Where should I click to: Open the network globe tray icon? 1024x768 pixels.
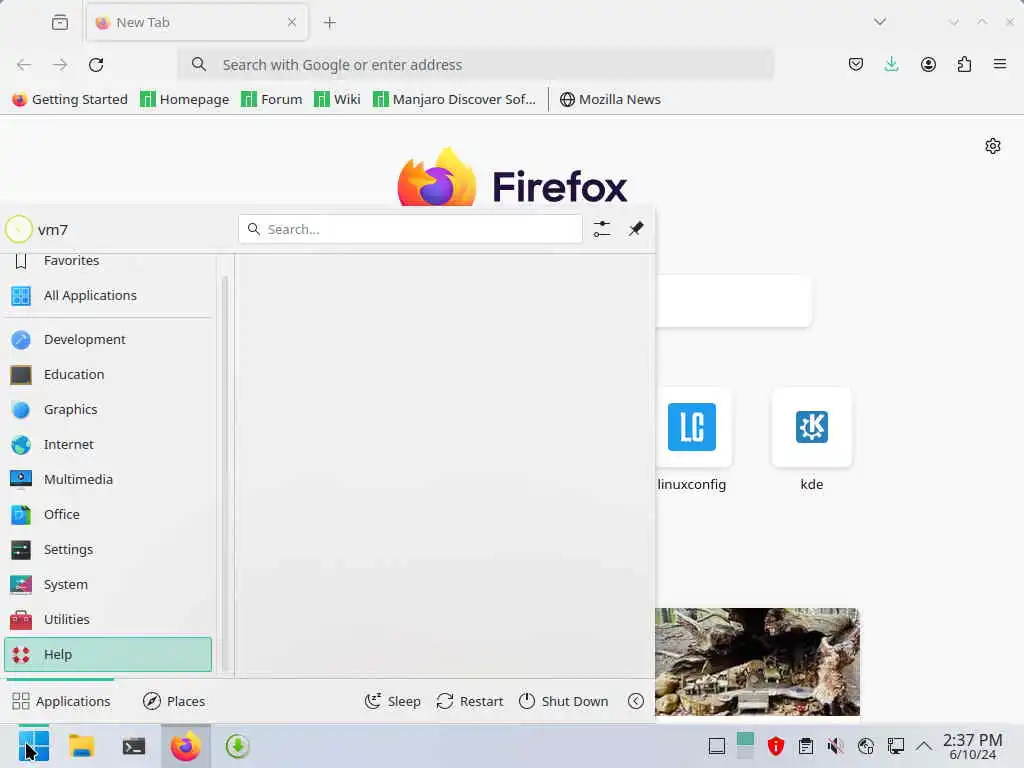pyautogui.click(x=866, y=746)
